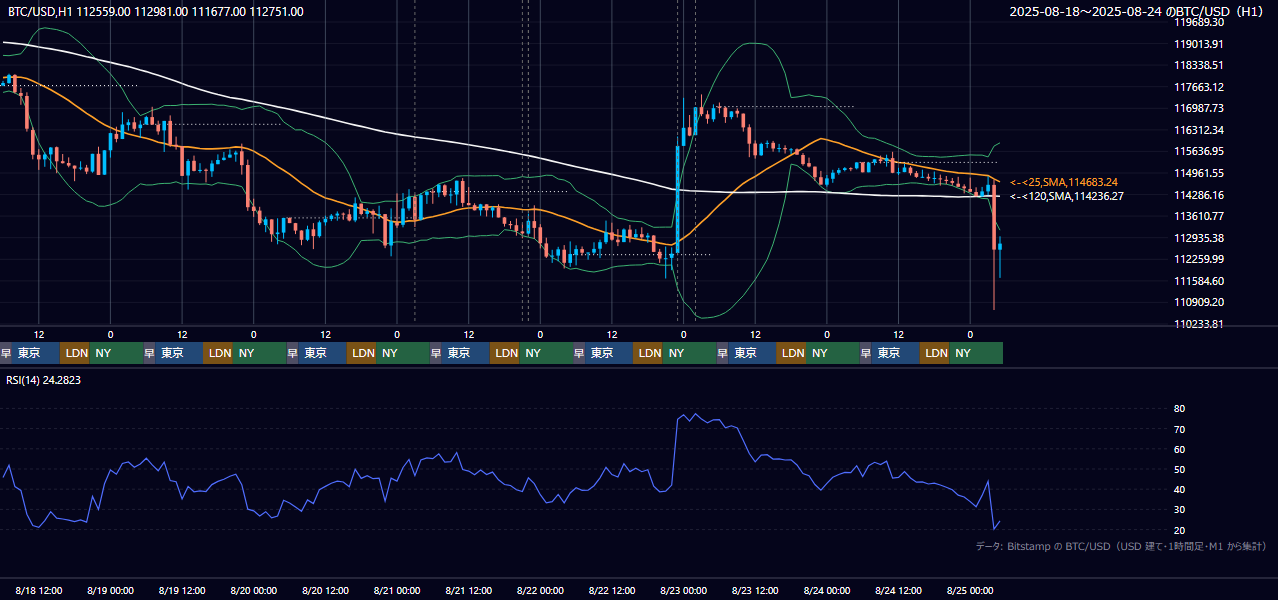
Task: Click RSI scale value 70
Action: (1179, 429)
